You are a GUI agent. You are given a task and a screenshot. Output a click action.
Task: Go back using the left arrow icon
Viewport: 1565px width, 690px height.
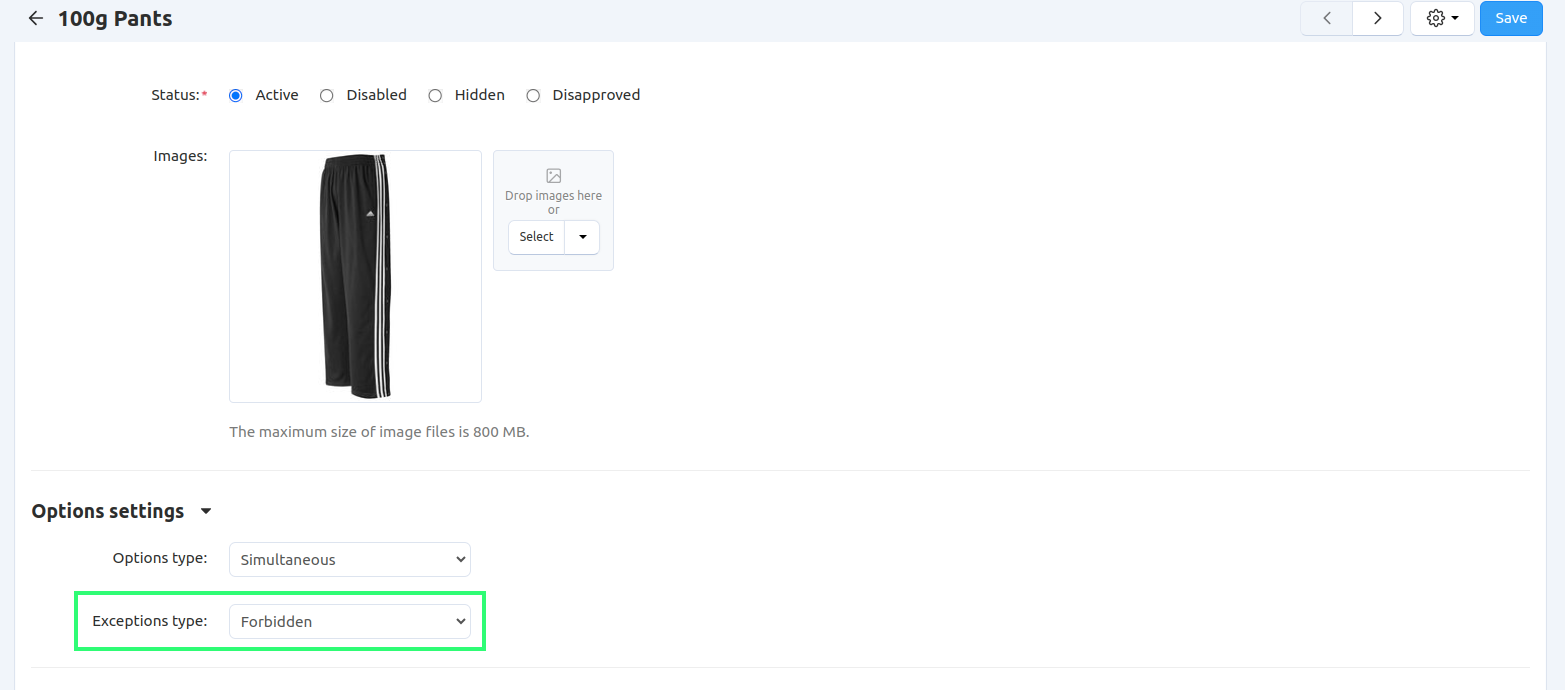pyautogui.click(x=36, y=18)
